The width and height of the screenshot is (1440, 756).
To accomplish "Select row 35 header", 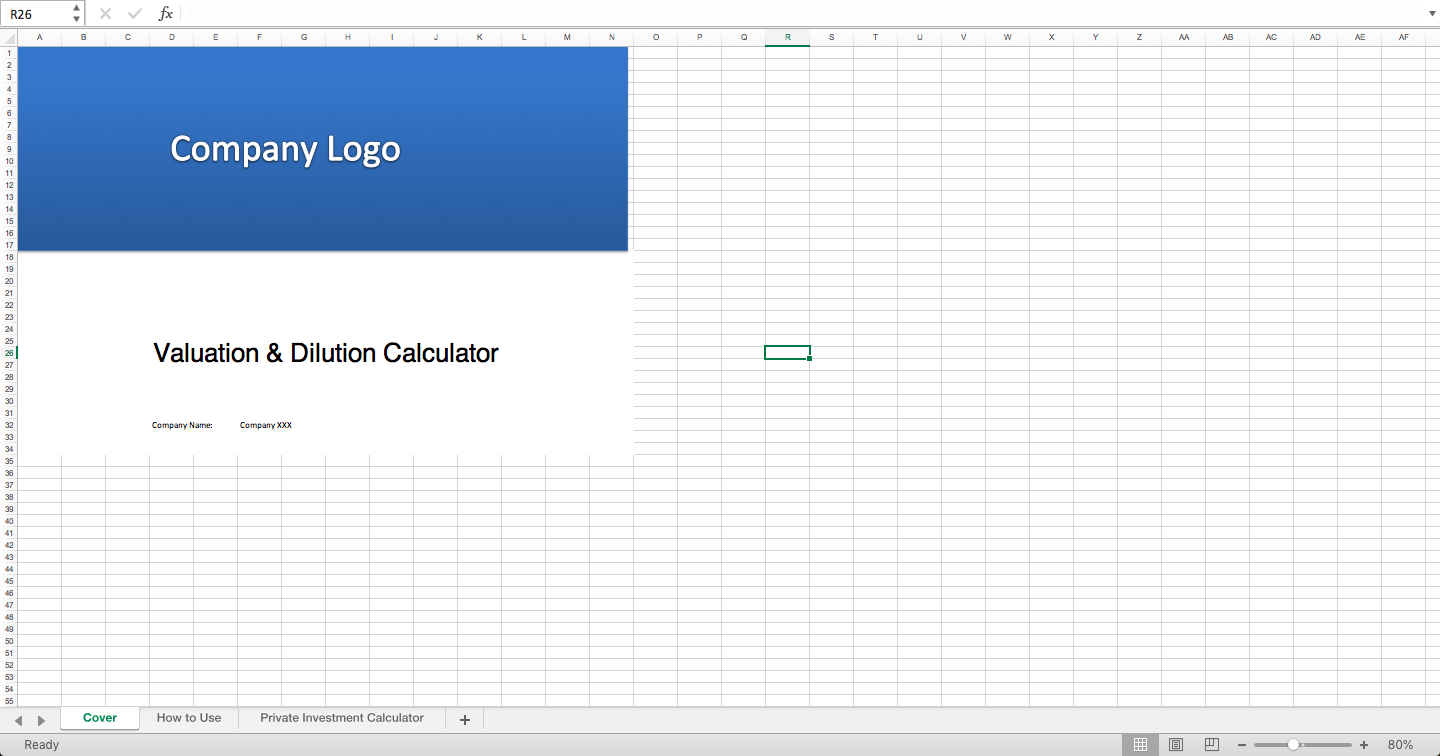I will 9,461.
